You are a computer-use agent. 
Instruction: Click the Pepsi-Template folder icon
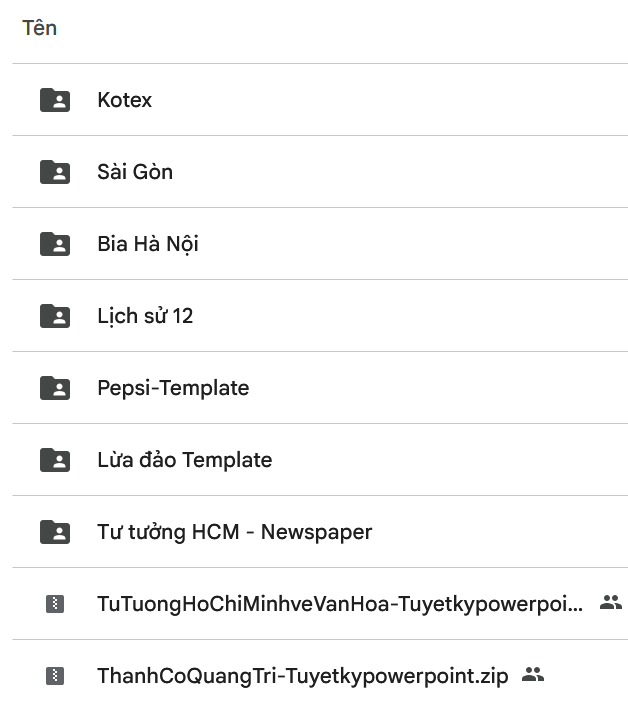click(55, 388)
